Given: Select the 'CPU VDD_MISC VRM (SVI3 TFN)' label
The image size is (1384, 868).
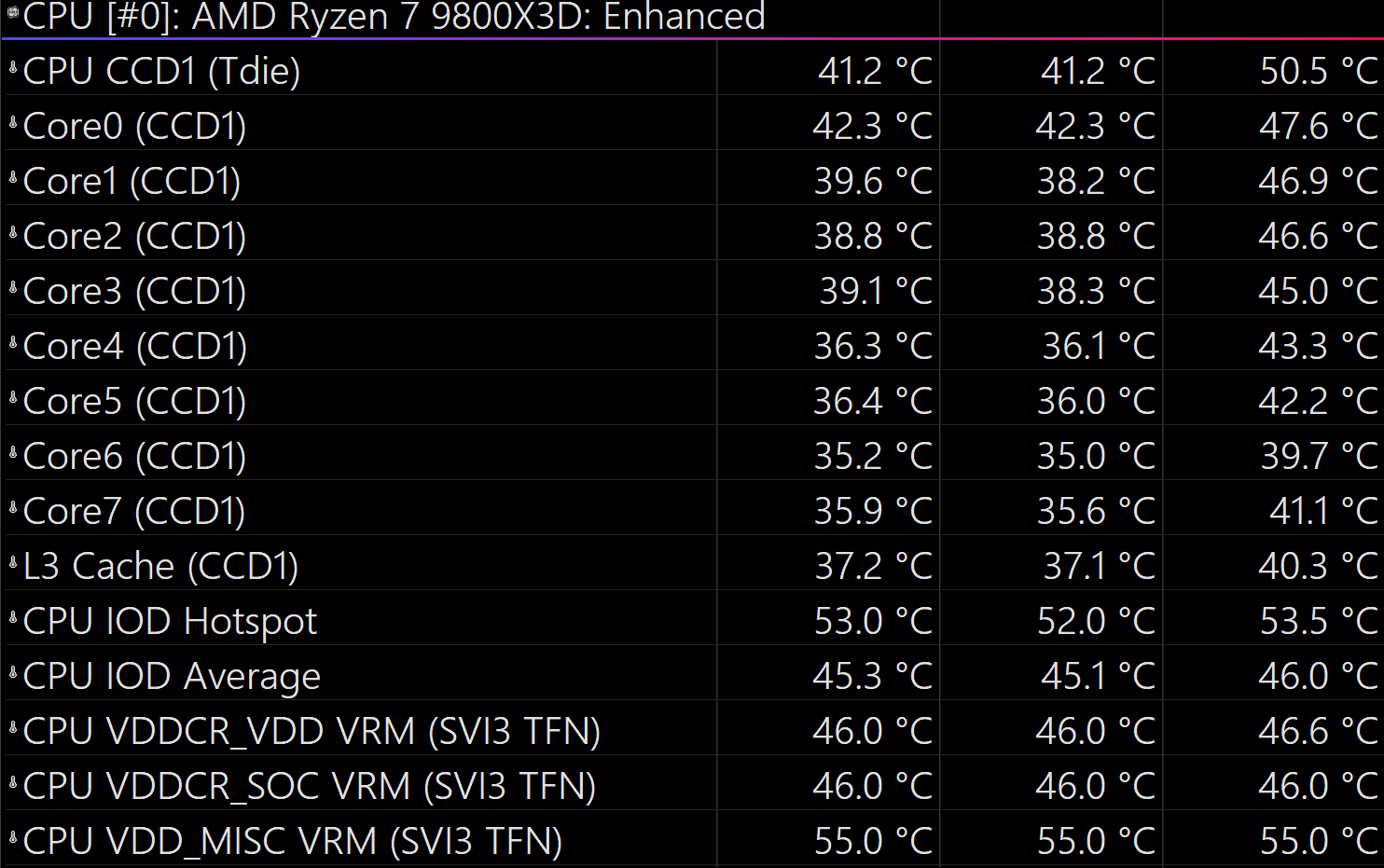Looking at the screenshot, I should 293,842.
